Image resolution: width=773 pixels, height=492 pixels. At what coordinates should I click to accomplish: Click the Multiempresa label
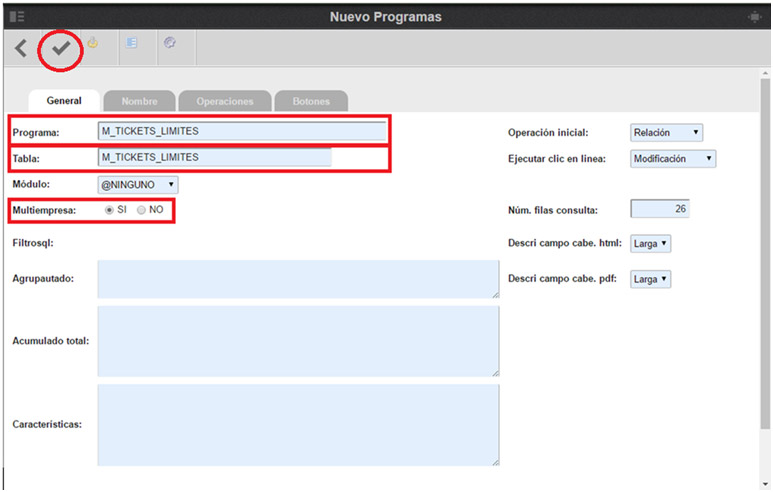44,211
